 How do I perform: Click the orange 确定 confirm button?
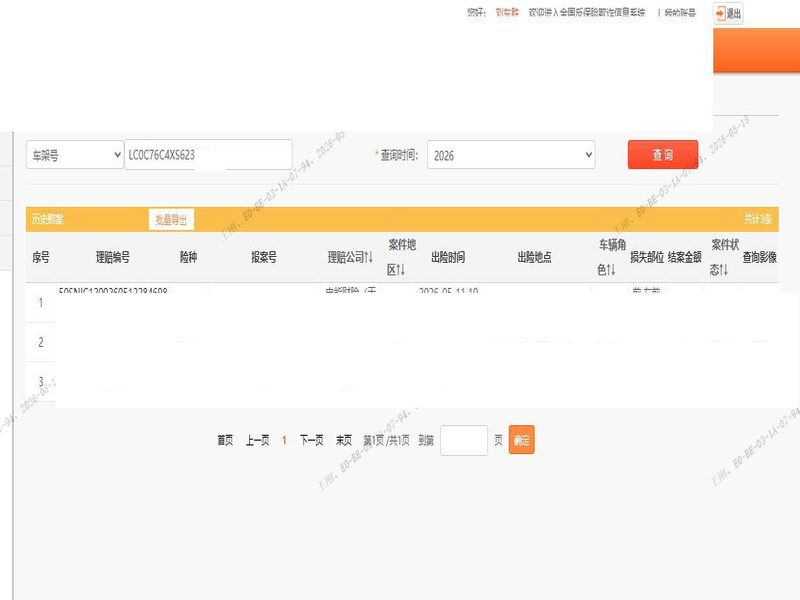pos(521,440)
